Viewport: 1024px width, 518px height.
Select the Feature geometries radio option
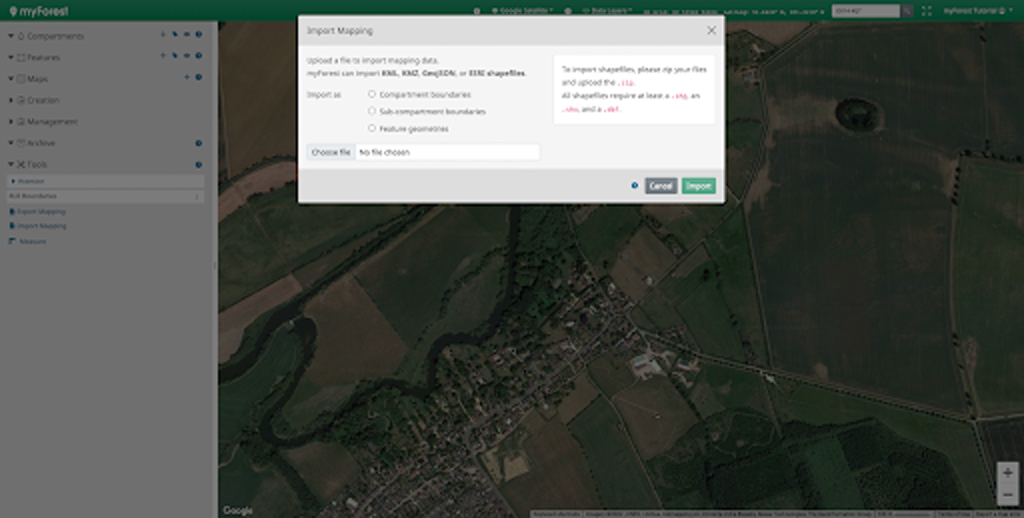pyautogui.click(x=372, y=128)
